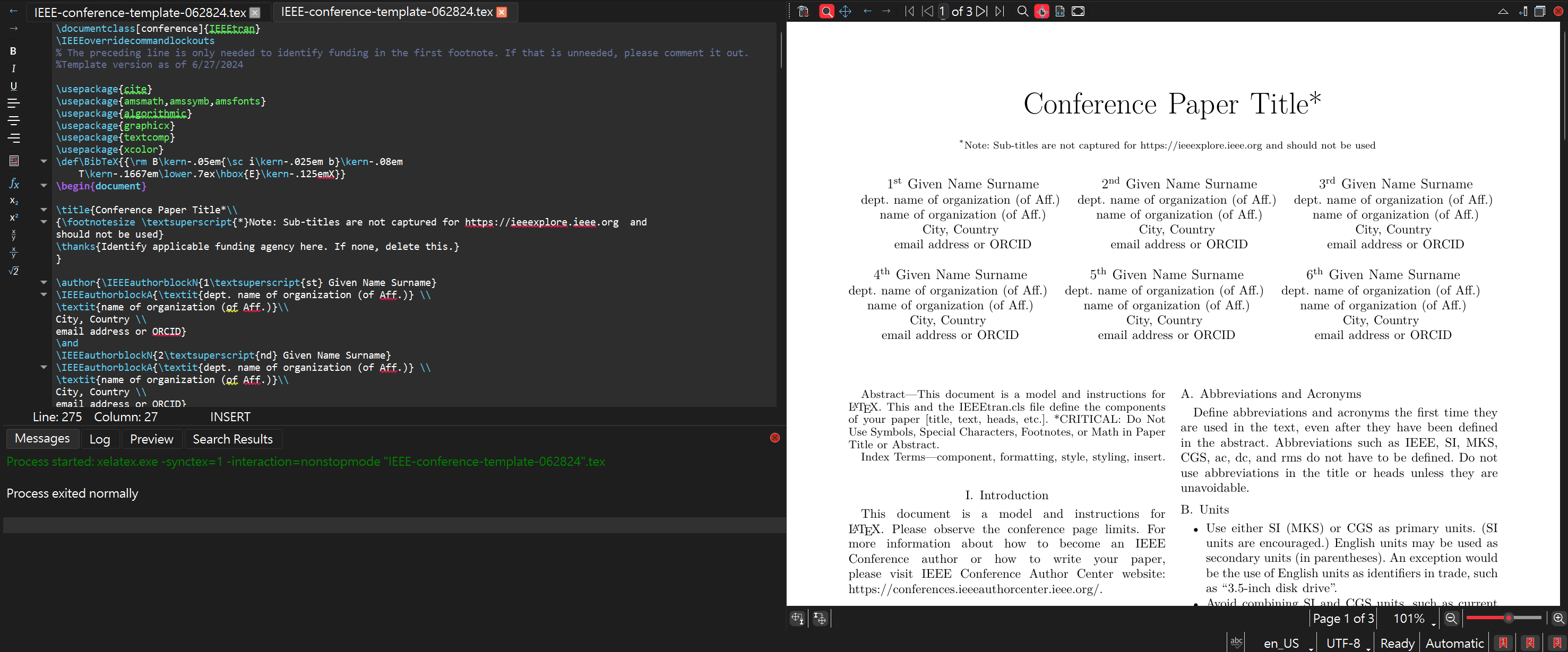
Task: Collapse \def\BibTeX fold marker
Action: tap(44, 161)
